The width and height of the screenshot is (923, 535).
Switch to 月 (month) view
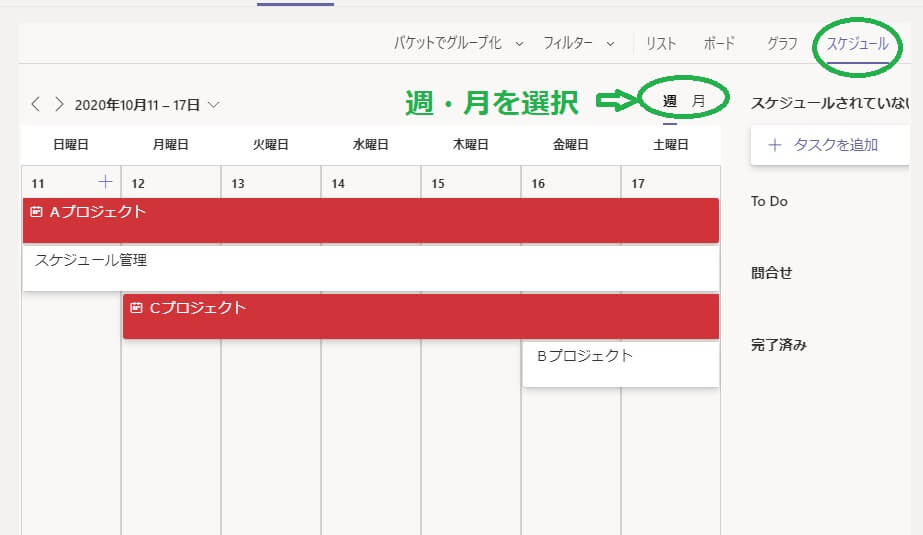click(x=699, y=101)
